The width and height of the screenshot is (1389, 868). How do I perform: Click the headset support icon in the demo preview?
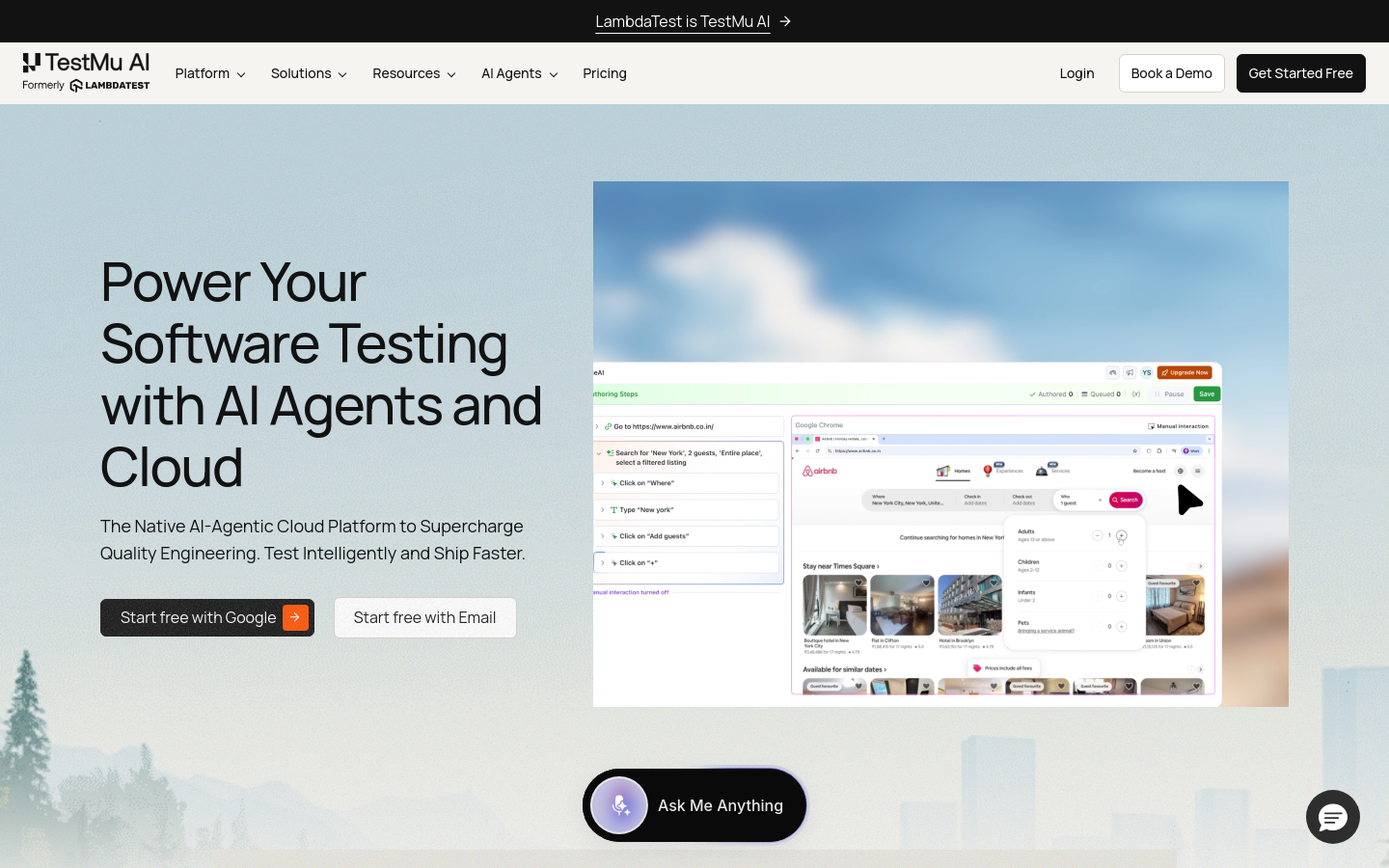pyautogui.click(x=1113, y=372)
